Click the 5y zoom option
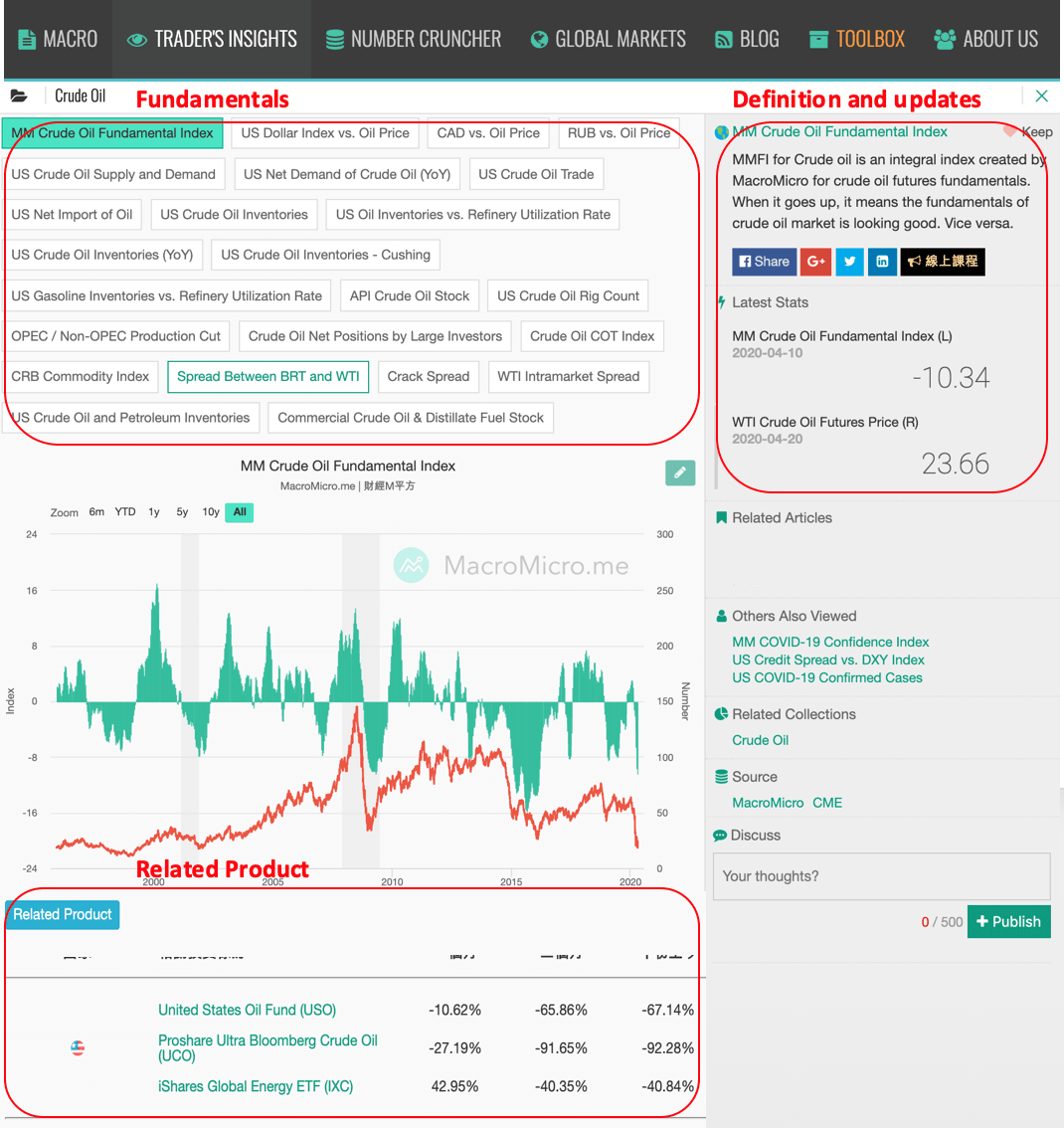Viewport: 1064px width, 1128px height. click(x=181, y=511)
